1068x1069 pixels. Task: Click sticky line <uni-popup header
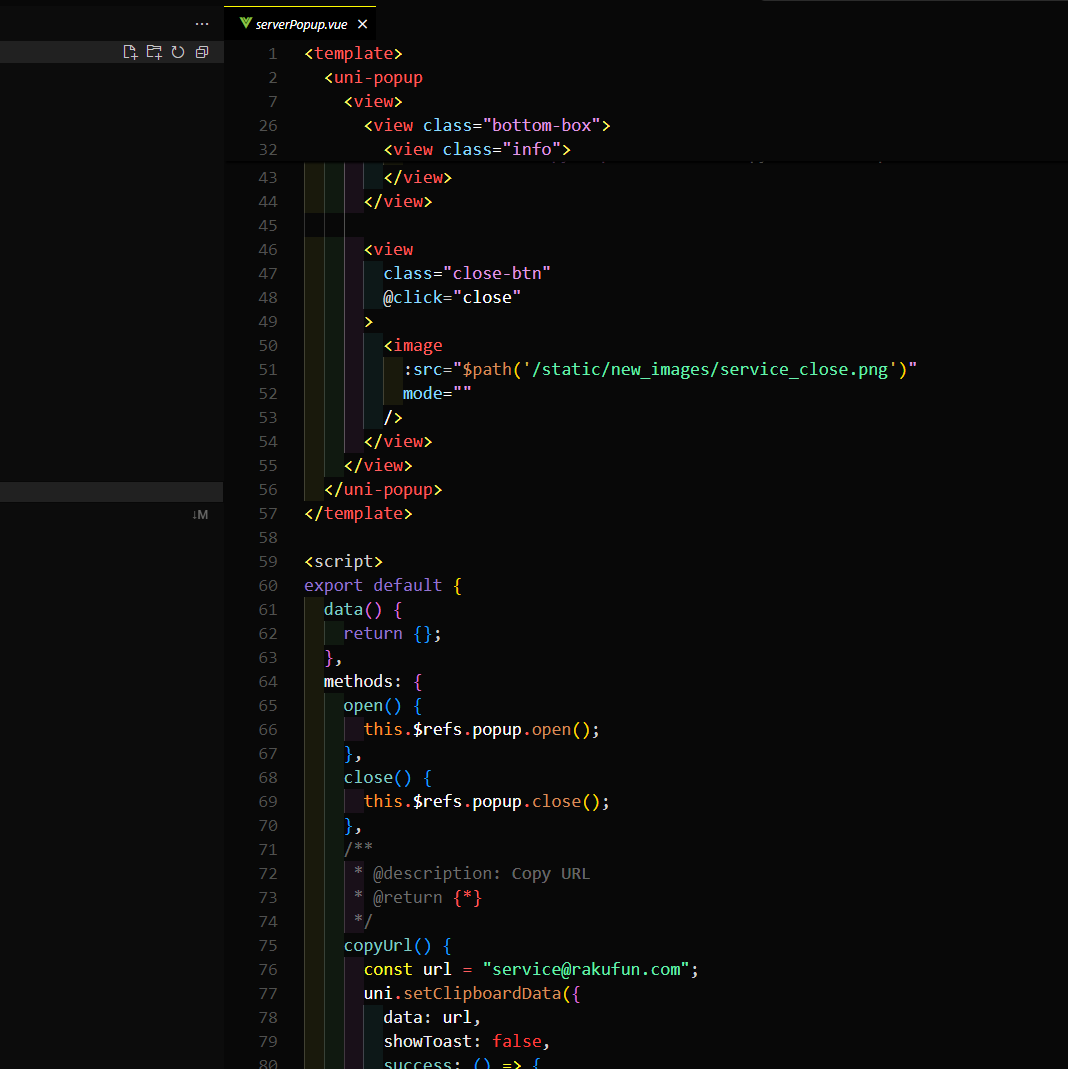pos(373,78)
